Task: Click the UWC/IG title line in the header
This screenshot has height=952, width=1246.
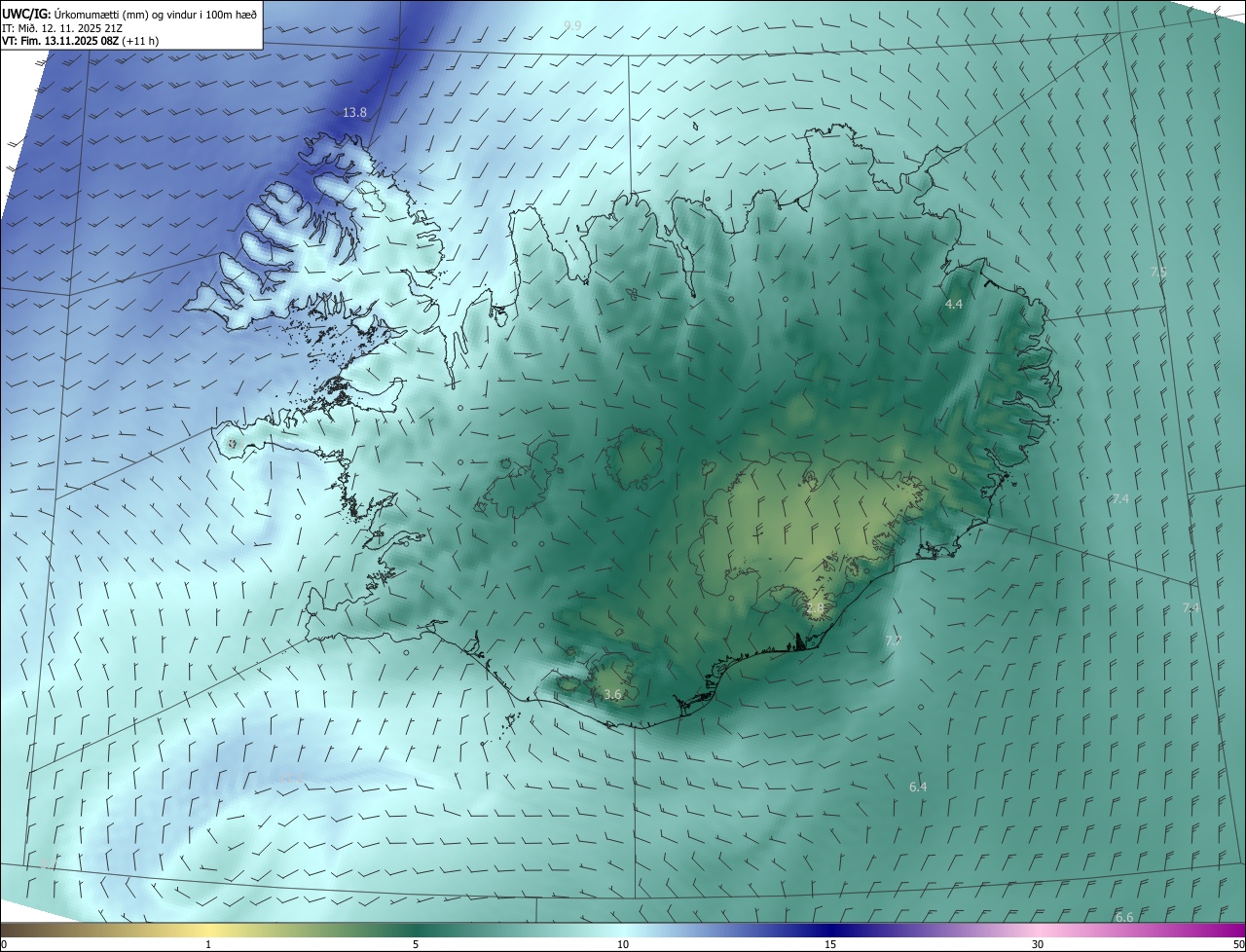Action: 129,14
